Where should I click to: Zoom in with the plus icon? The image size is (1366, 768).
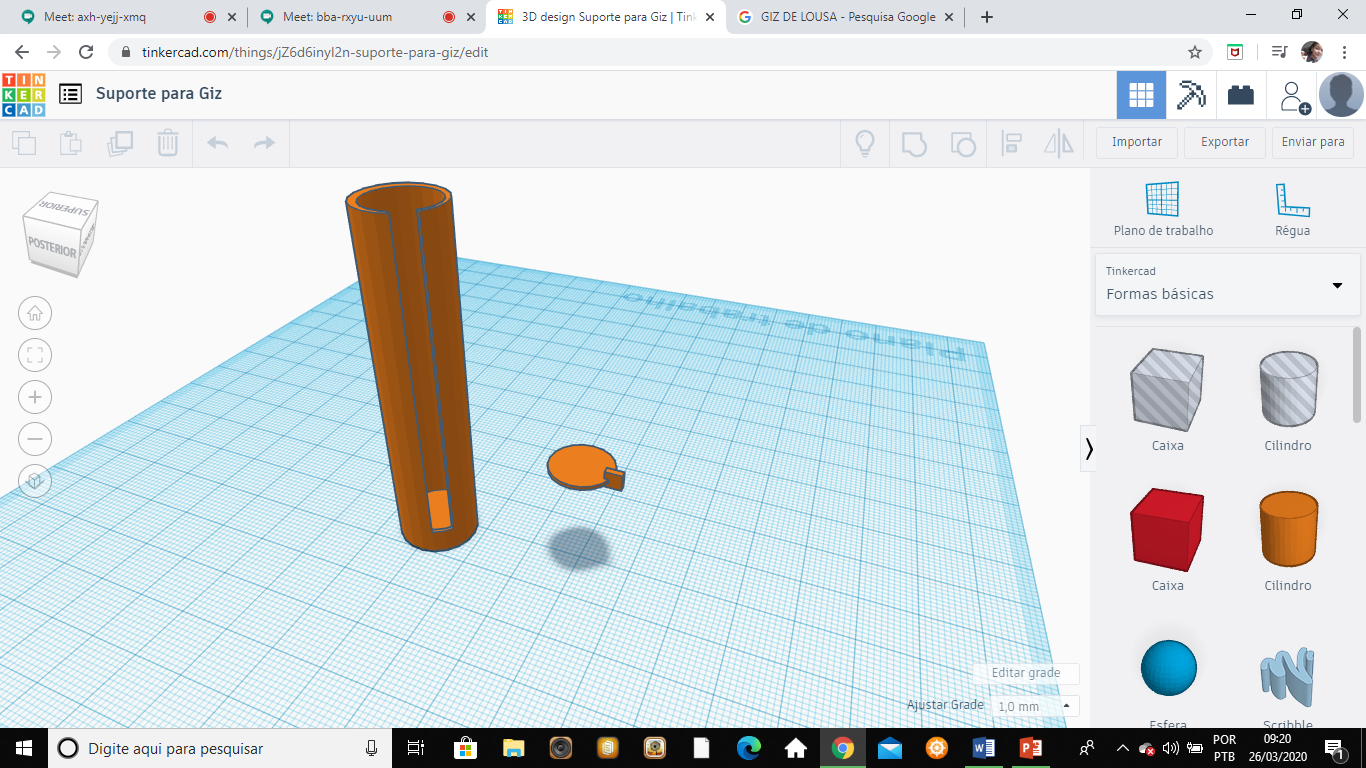(x=35, y=397)
